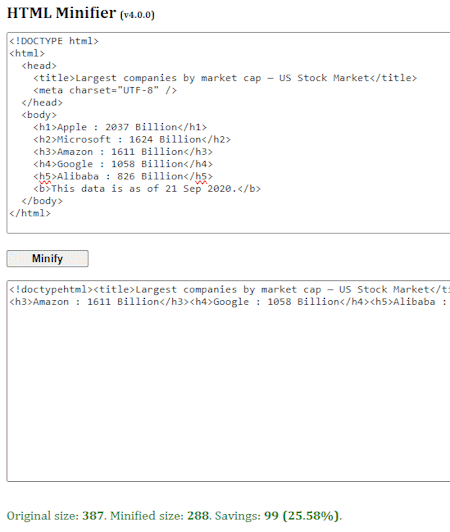Click the opening <head> tag line

coord(39,66)
